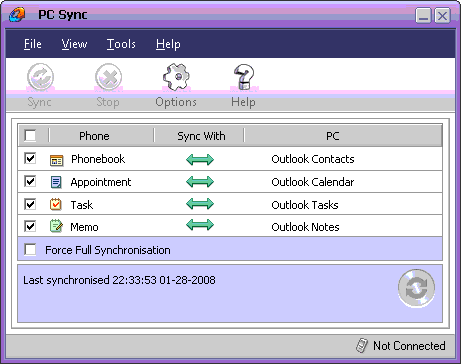Open the File menu

click(x=33, y=44)
